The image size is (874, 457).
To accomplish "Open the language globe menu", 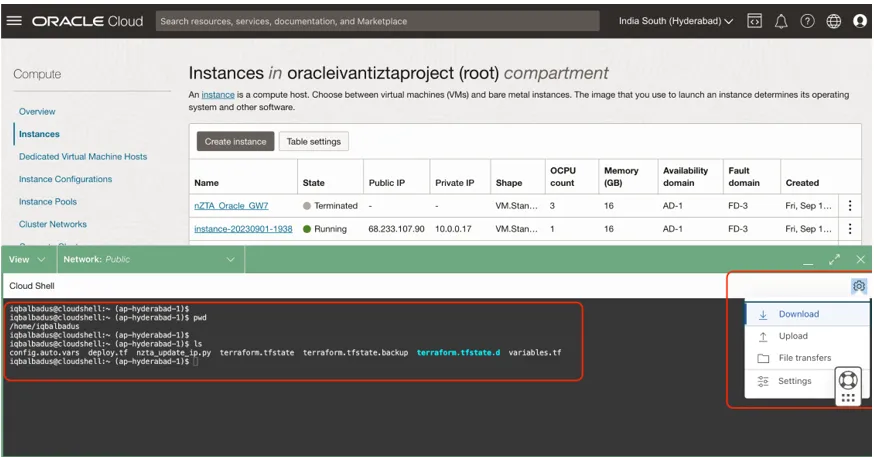I will [833, 21].
